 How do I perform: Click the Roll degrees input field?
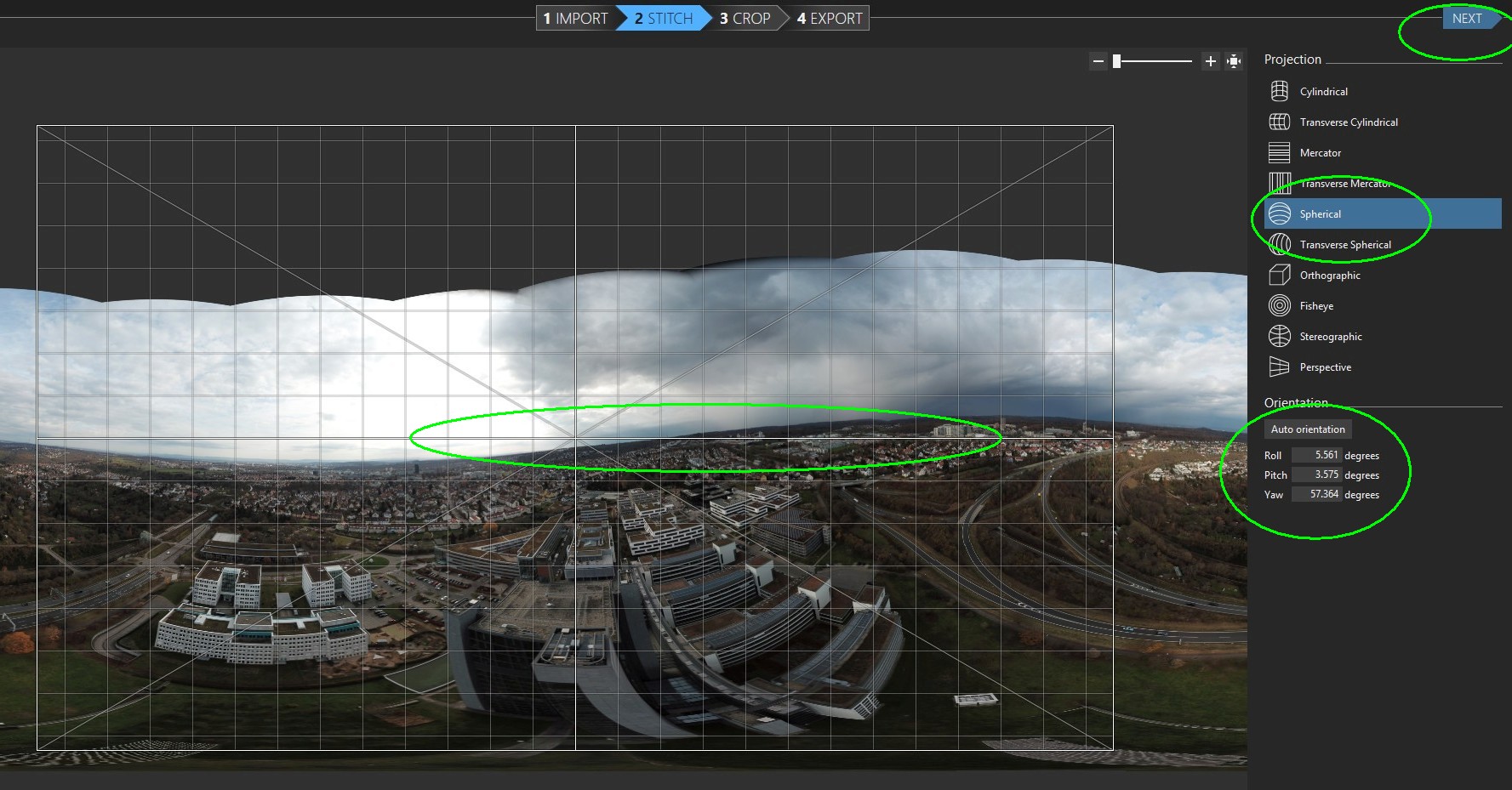coord(1316,455)
